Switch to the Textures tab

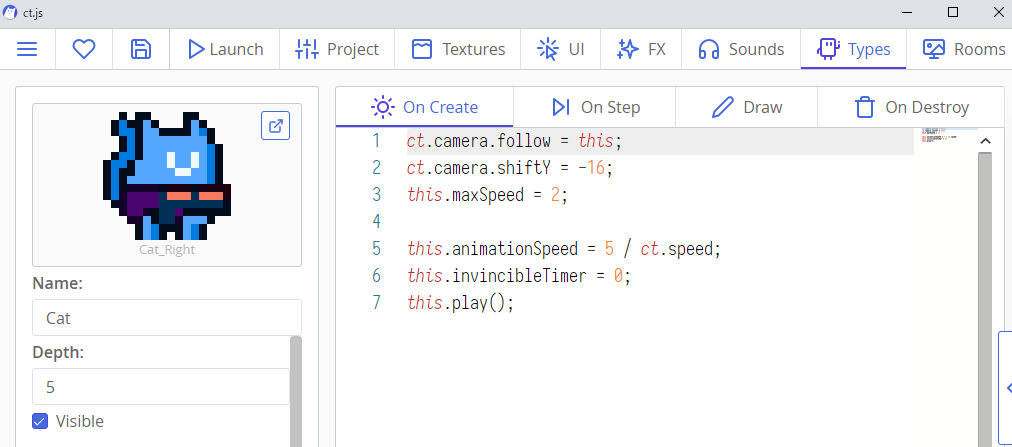(458, 49)
